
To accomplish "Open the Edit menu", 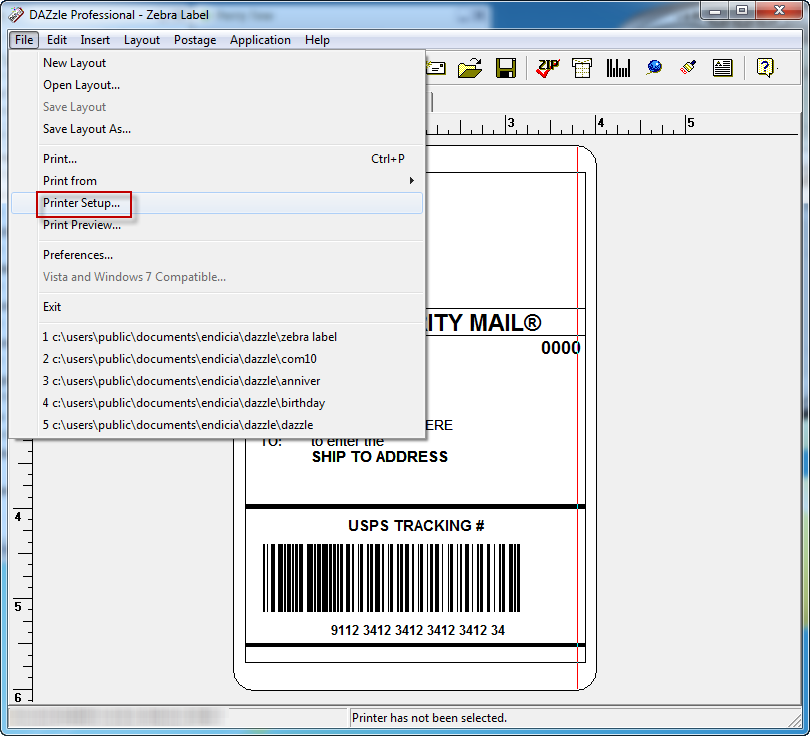I will (57, 40).
